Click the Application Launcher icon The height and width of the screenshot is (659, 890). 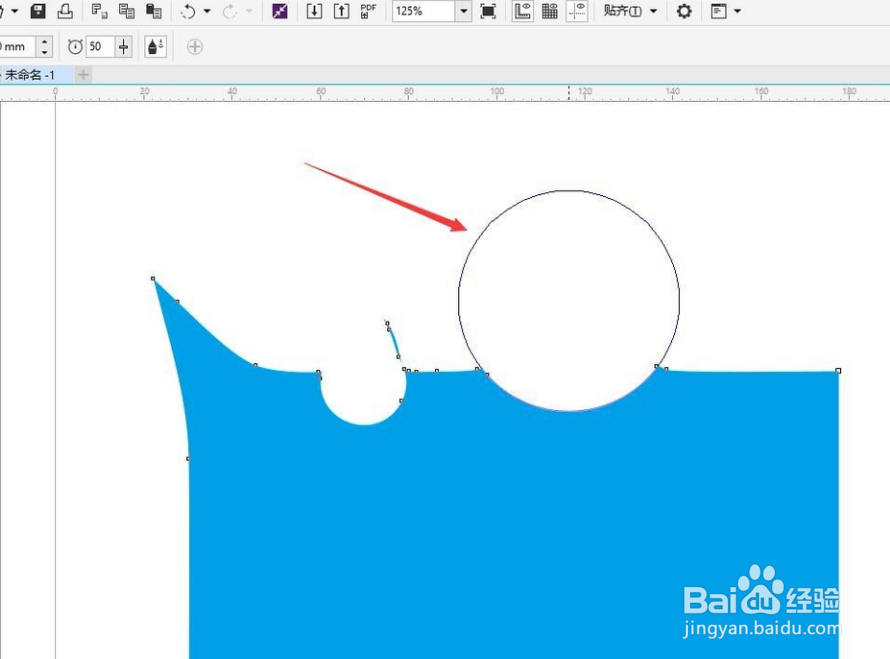[x=719, y=11]
